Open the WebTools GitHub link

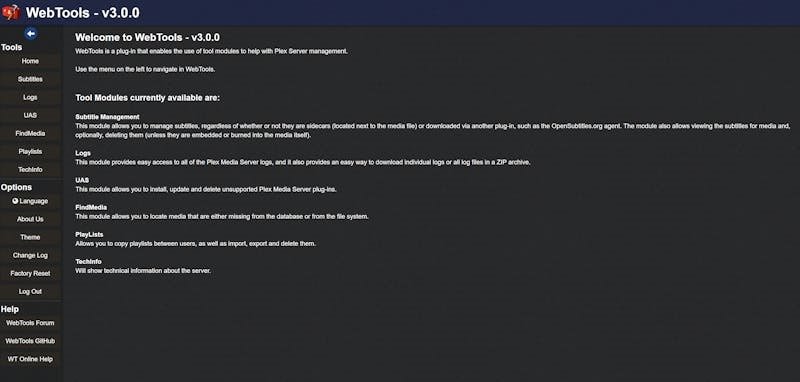tap(30, 341)
